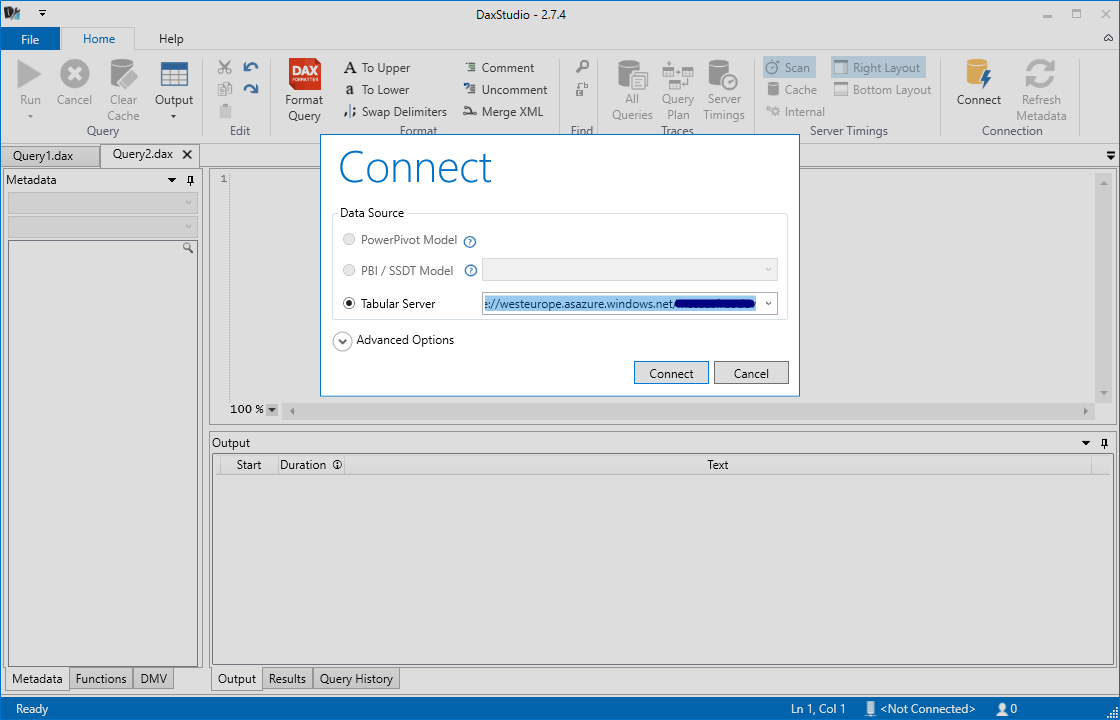This screenshot has width=1120, height=720.
Task: Click To Upper in Format group
Action: 377,68
